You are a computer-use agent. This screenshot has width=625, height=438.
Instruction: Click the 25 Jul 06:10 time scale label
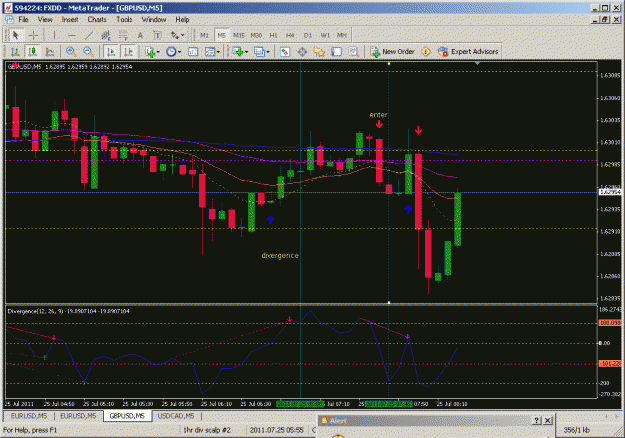point(216,404)
